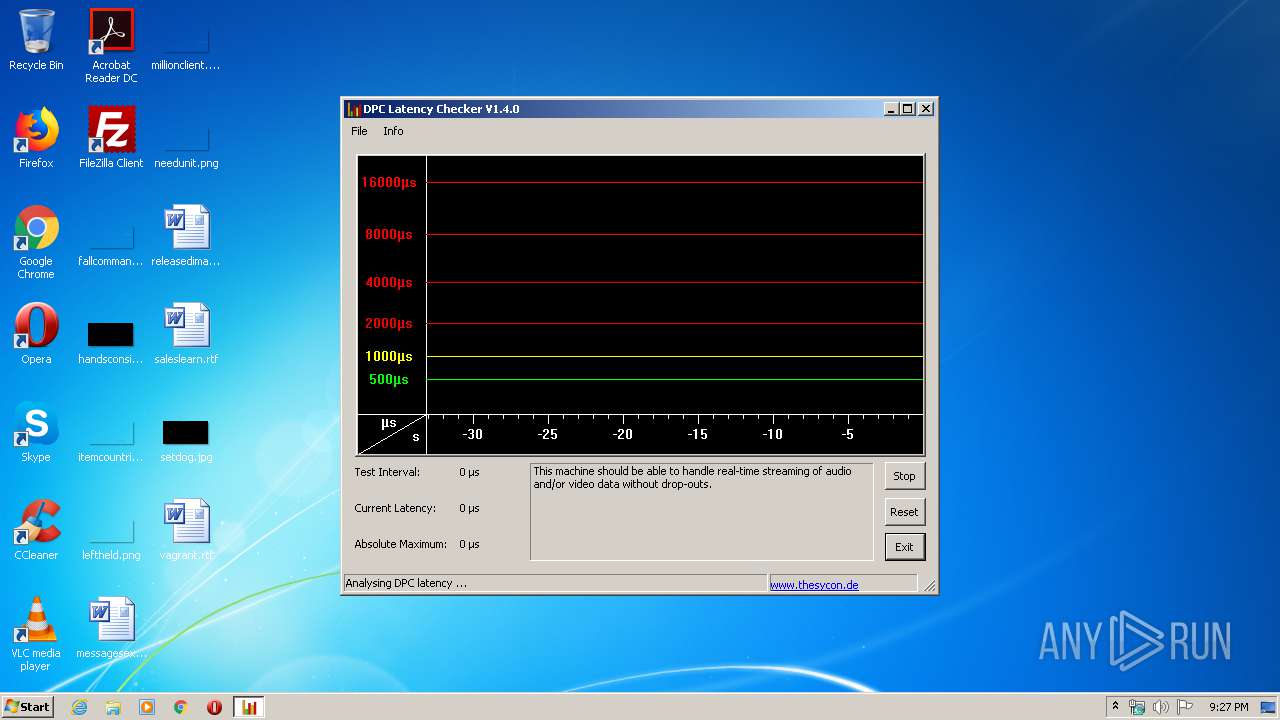1280x720 pixels.
Task: Select the CCleaner desktop shortcut
Action: (x=36, y=530)
